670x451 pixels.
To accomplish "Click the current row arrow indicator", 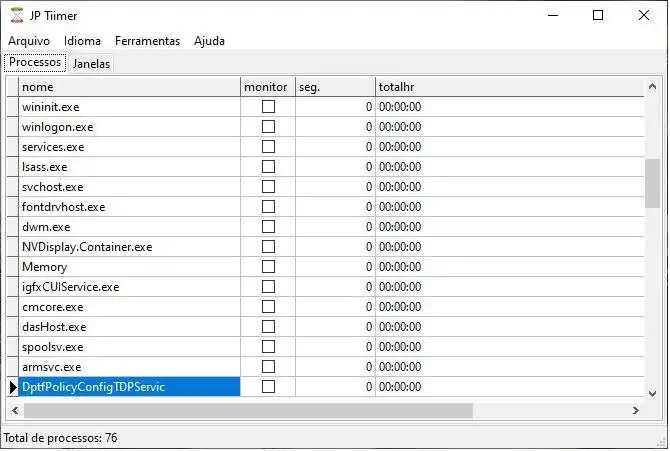I will [x=13, y=387].
